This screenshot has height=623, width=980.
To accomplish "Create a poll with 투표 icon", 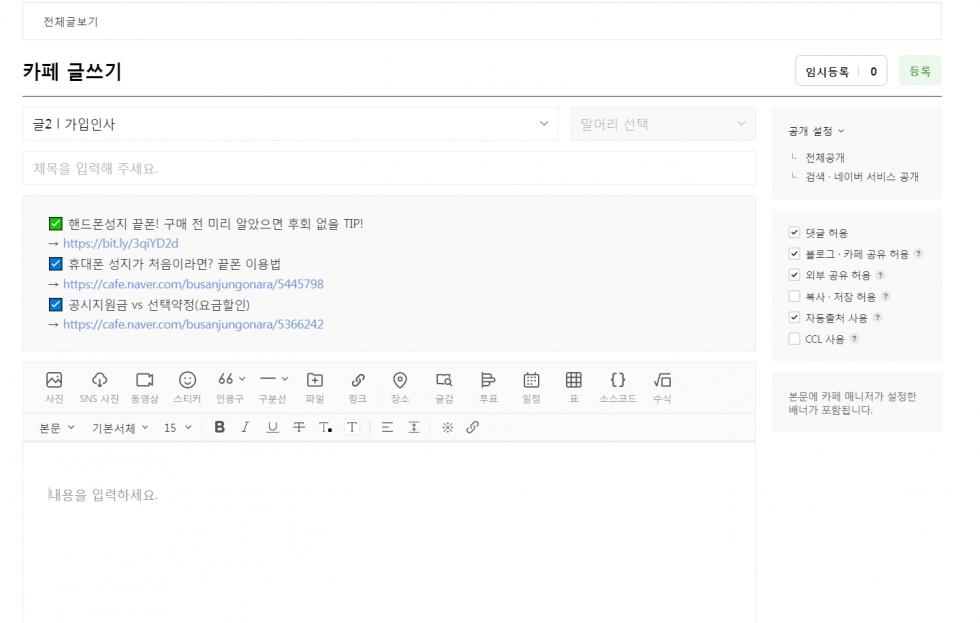I will pyautogui.click(x=488, y=387).
